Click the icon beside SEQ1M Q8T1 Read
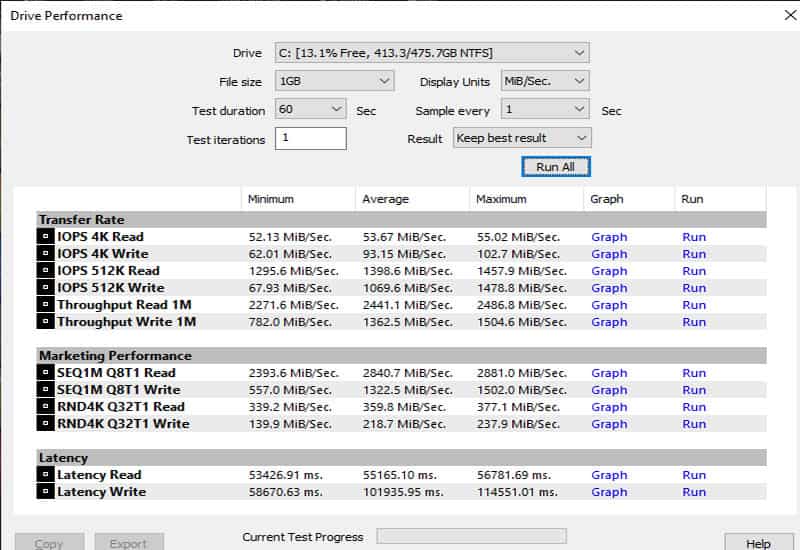 [x=45, y=372]
